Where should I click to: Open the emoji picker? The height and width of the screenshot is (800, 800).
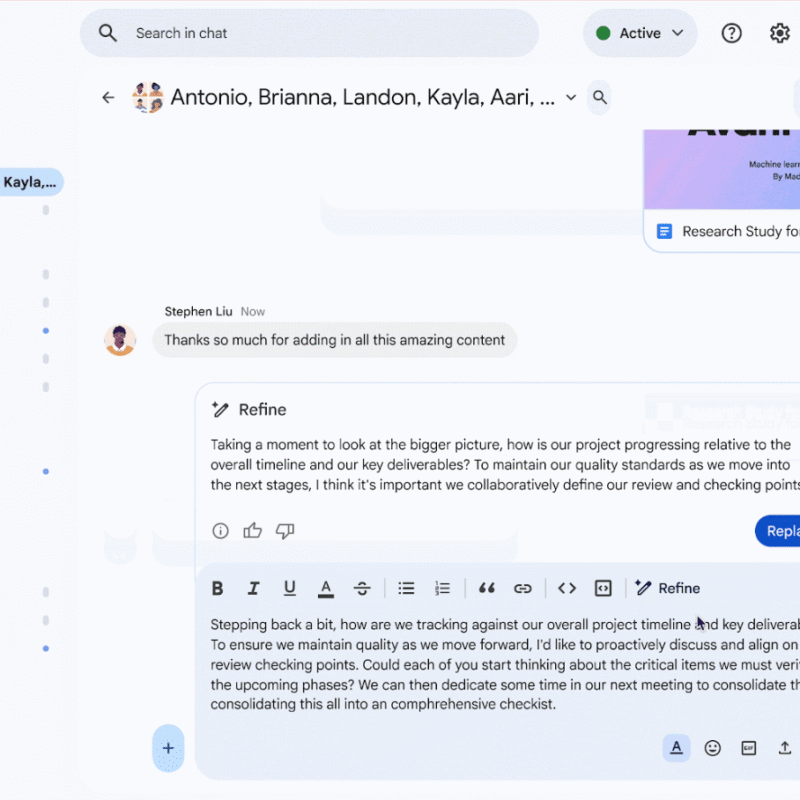coord(713,747)
